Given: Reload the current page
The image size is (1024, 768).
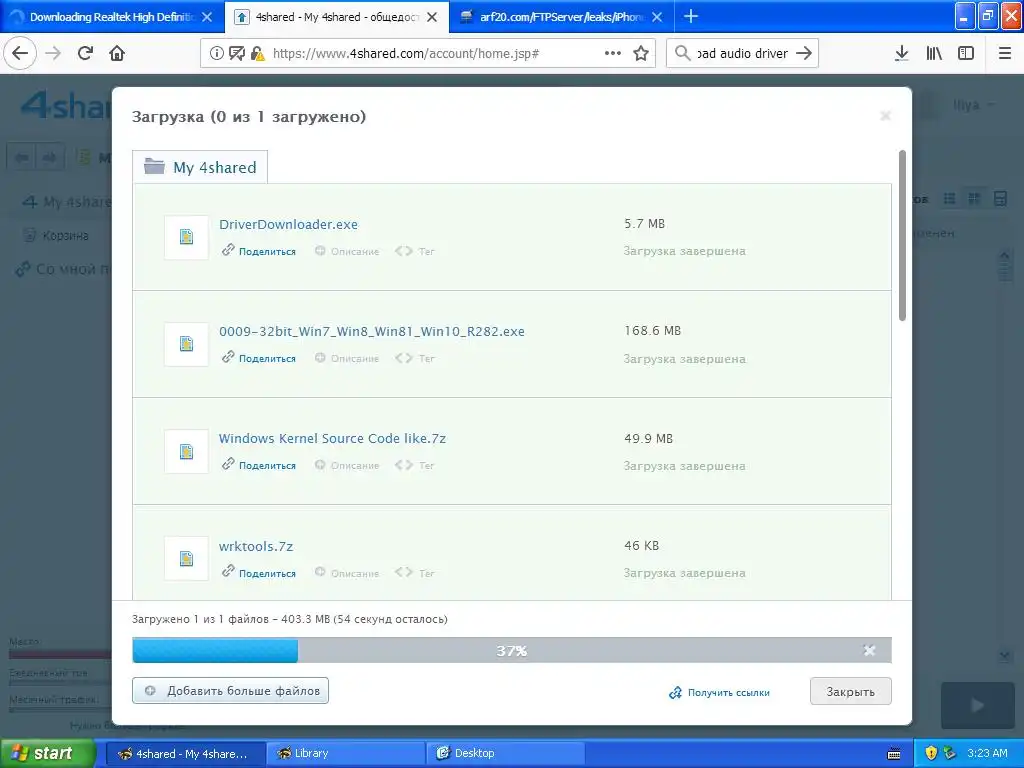Looking at the screenshot, I should tap(85, 53).
